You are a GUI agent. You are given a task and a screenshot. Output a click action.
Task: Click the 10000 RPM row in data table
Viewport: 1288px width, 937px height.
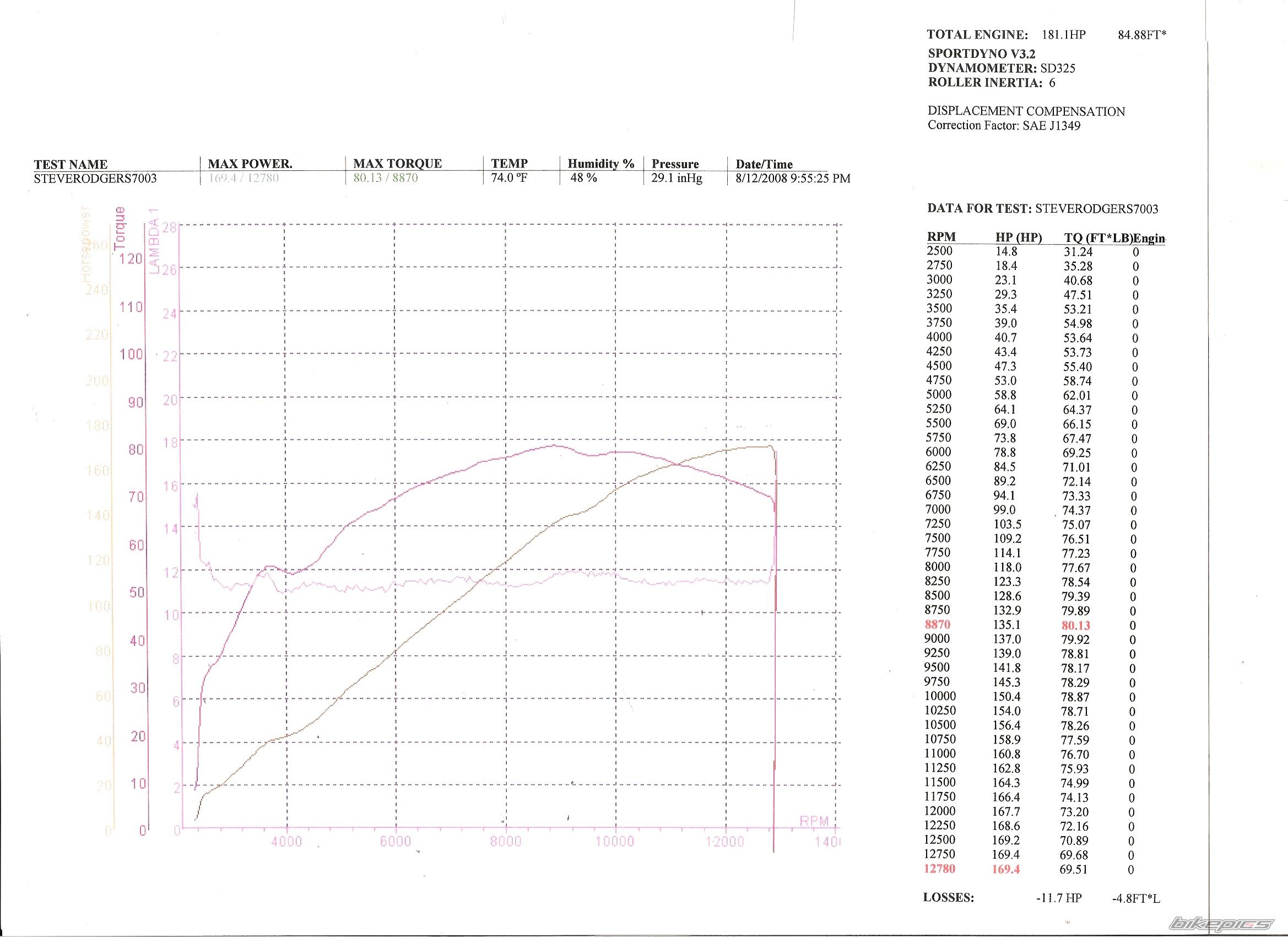[x=940, y=696]
